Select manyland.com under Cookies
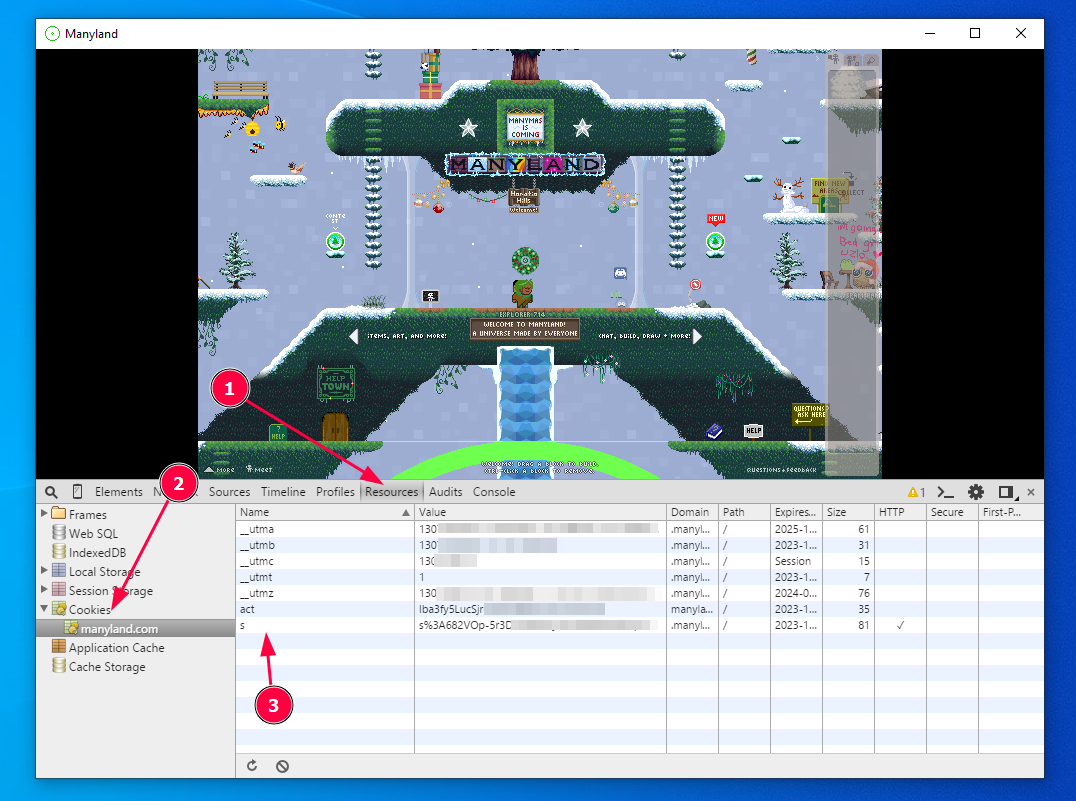Viewport: 1076px width, 801px height. tap(119, 629)
